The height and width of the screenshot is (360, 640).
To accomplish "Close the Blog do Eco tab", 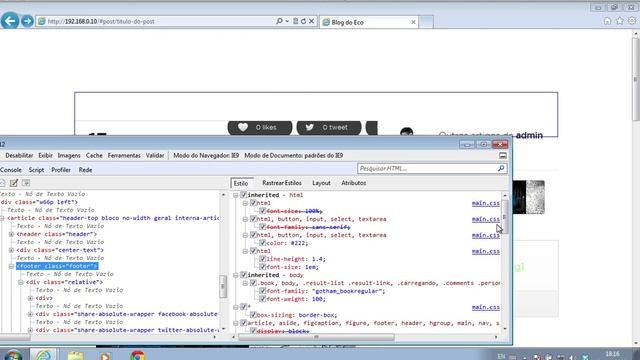I will (x=413, y=22).
